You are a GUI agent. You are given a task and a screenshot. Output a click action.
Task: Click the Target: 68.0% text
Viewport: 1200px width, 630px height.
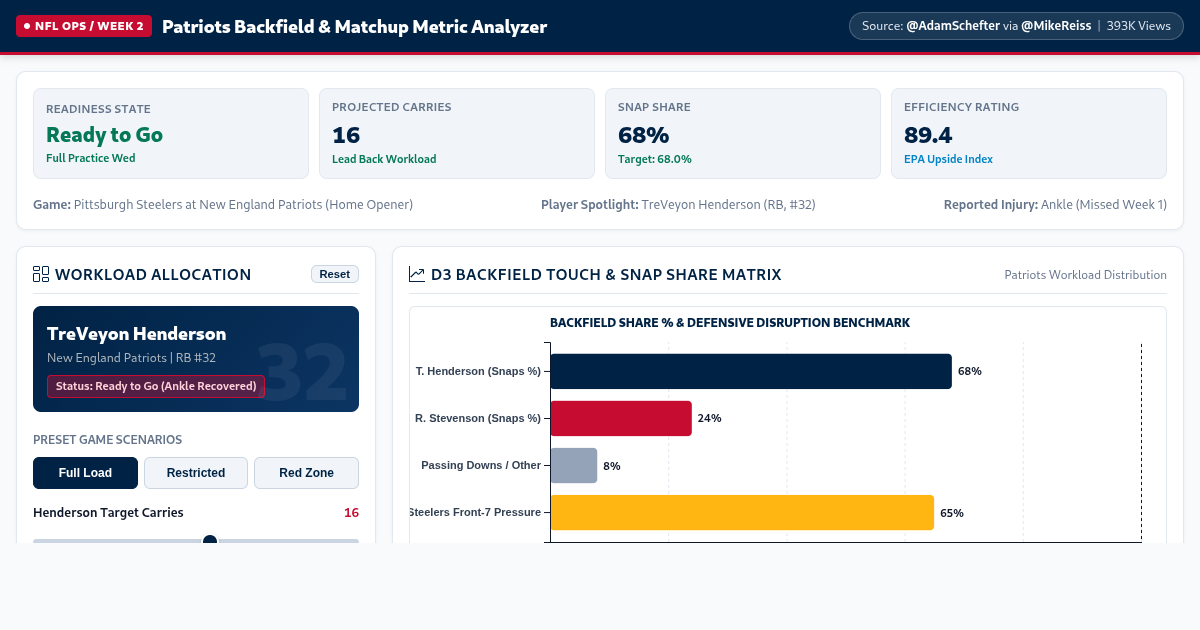(655, 159)
